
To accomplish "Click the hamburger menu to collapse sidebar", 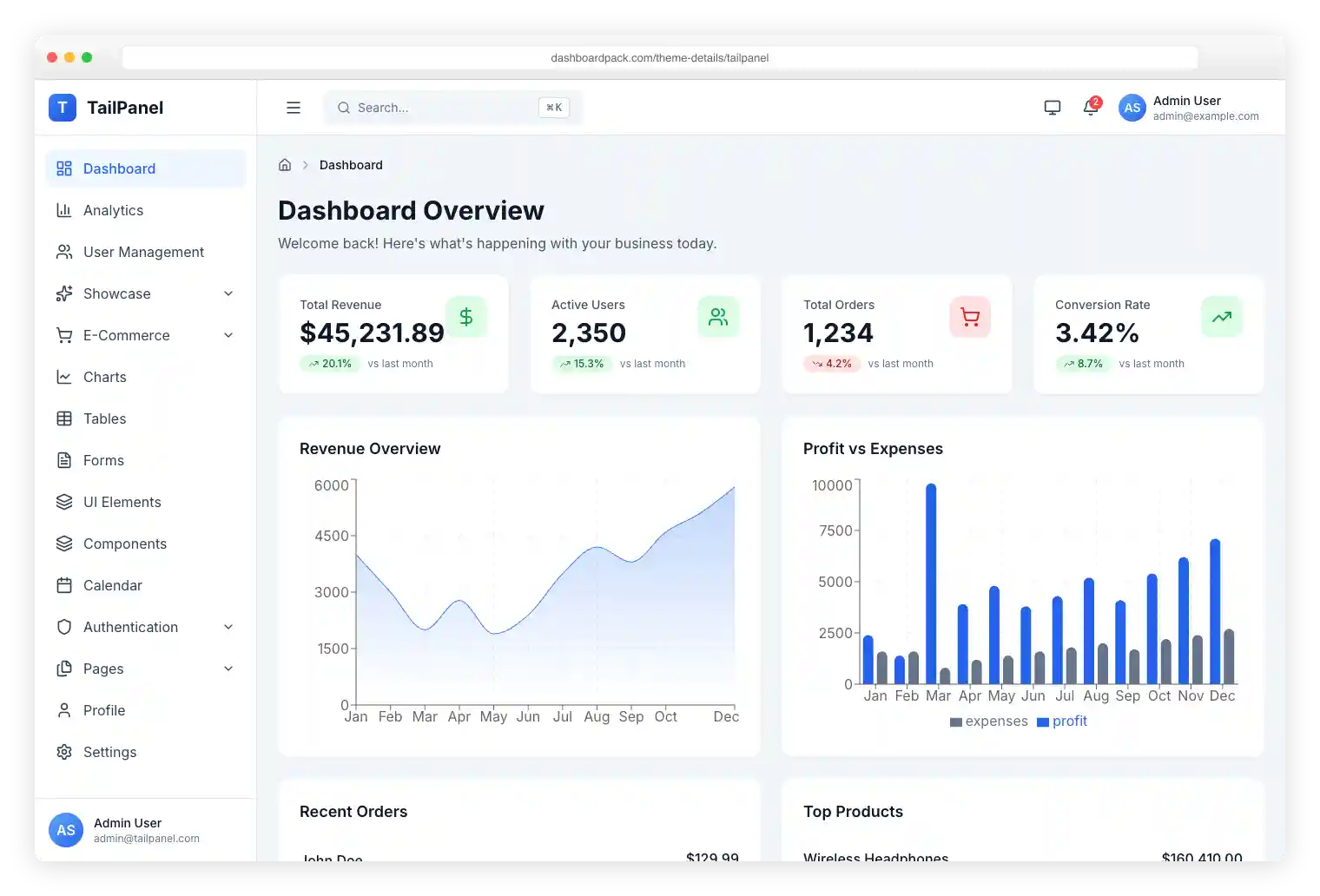I will (x=293, y=107).
